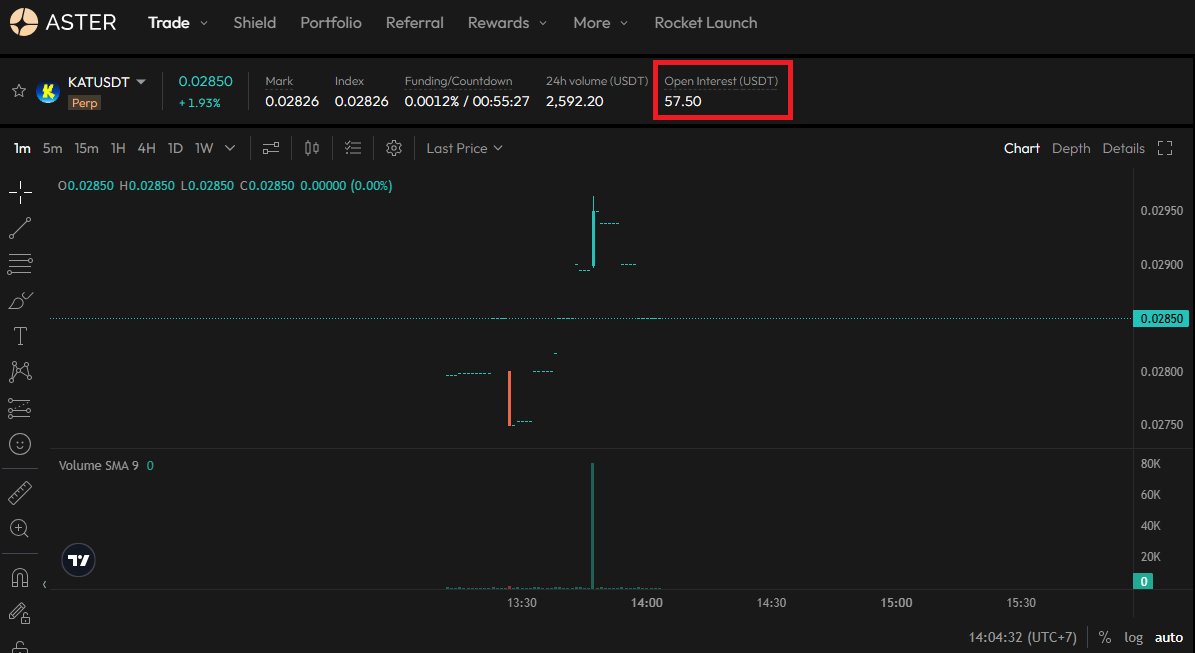This screenshot has width=1195, height=653.
Task: Open chart settings gear icon
Action: tap(394, 148)
